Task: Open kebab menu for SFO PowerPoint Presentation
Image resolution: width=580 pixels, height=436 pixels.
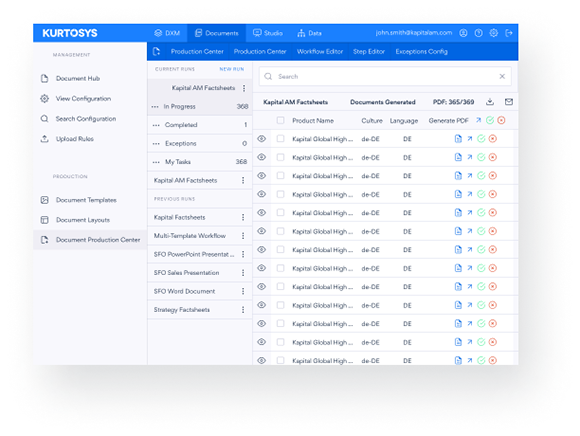Action: (243, 254)
